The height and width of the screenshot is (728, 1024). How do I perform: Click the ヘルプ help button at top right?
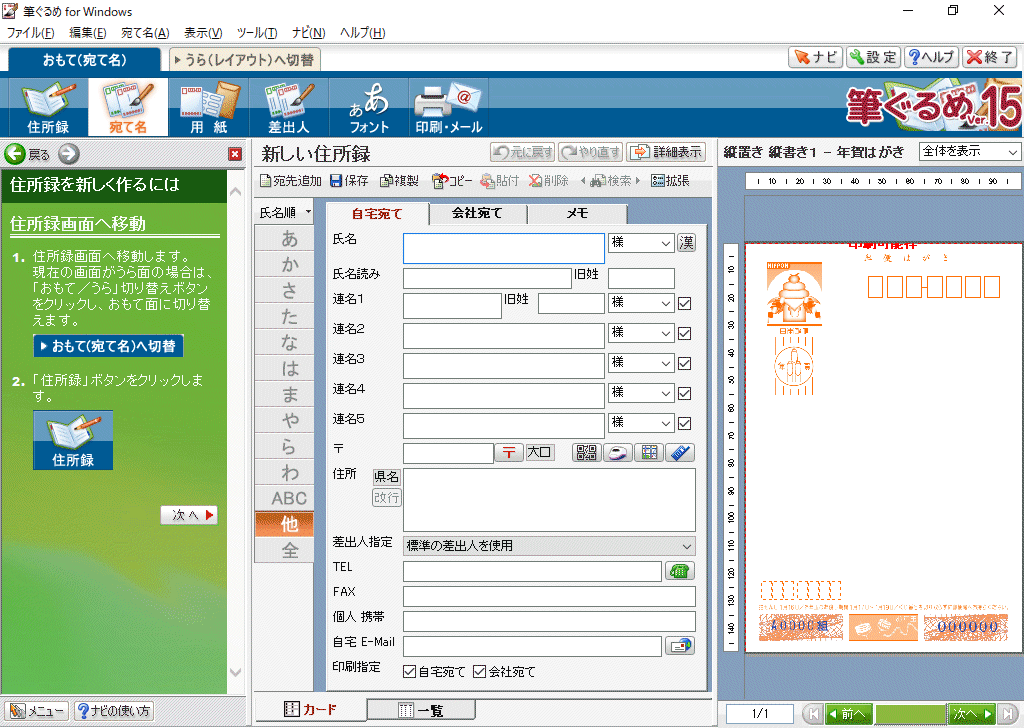[x=931, y=57]
